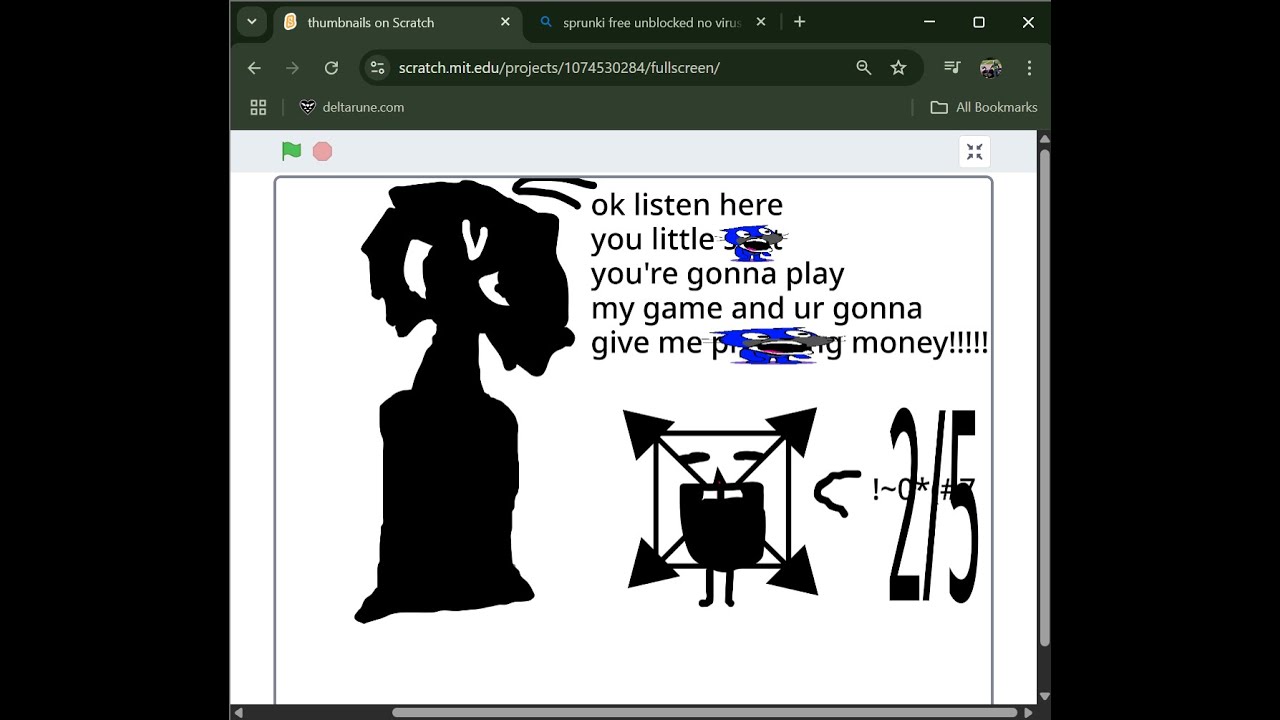Open the All Bookmarks folder
Image resolution: width=1280 pixels, height=720 pixels.
click(x=984, y=107)
